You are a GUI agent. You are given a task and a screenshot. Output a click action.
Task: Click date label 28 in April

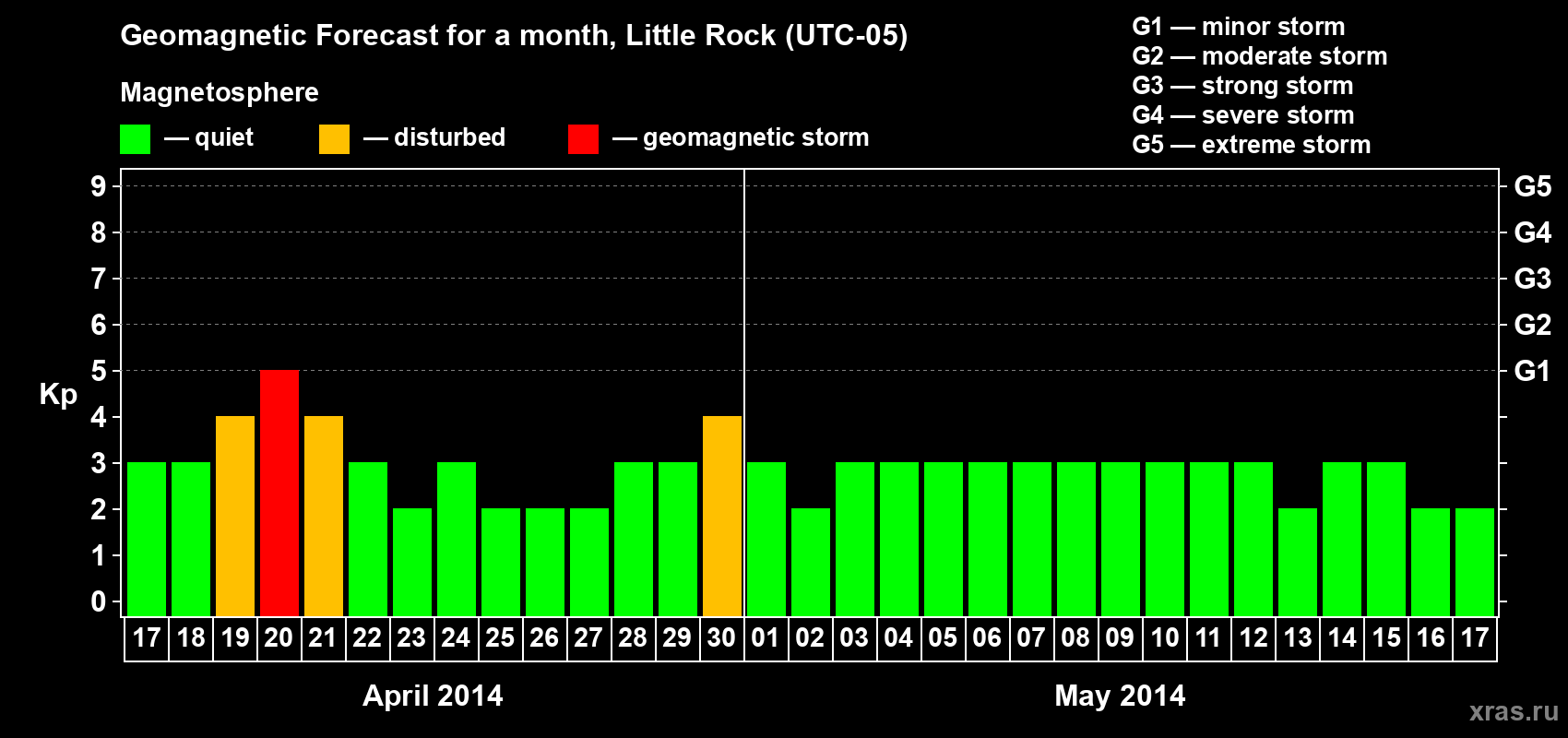click(633, 638)
